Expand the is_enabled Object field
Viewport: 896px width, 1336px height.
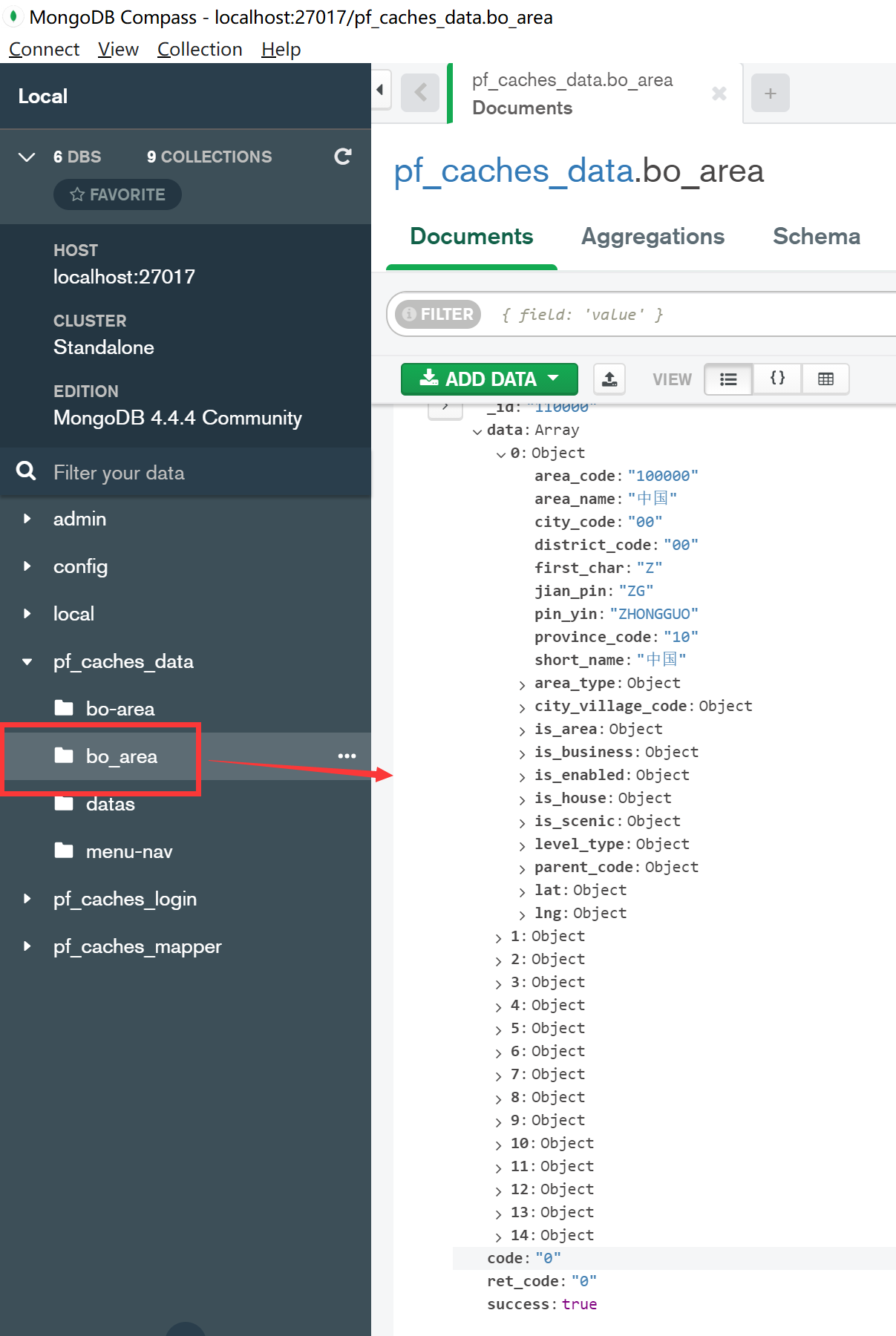pos(523,776)
